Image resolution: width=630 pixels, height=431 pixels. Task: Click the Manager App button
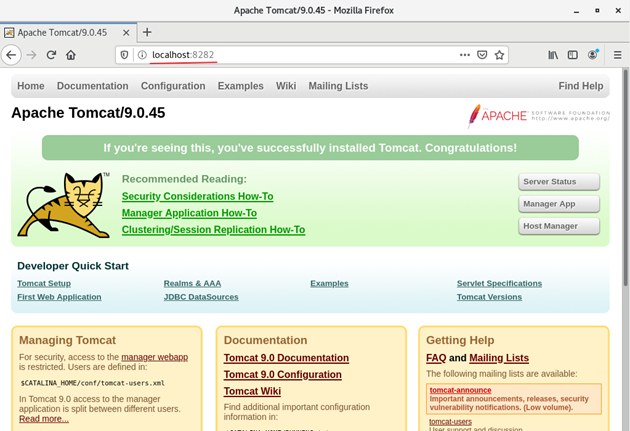click(x=559, y=204)
